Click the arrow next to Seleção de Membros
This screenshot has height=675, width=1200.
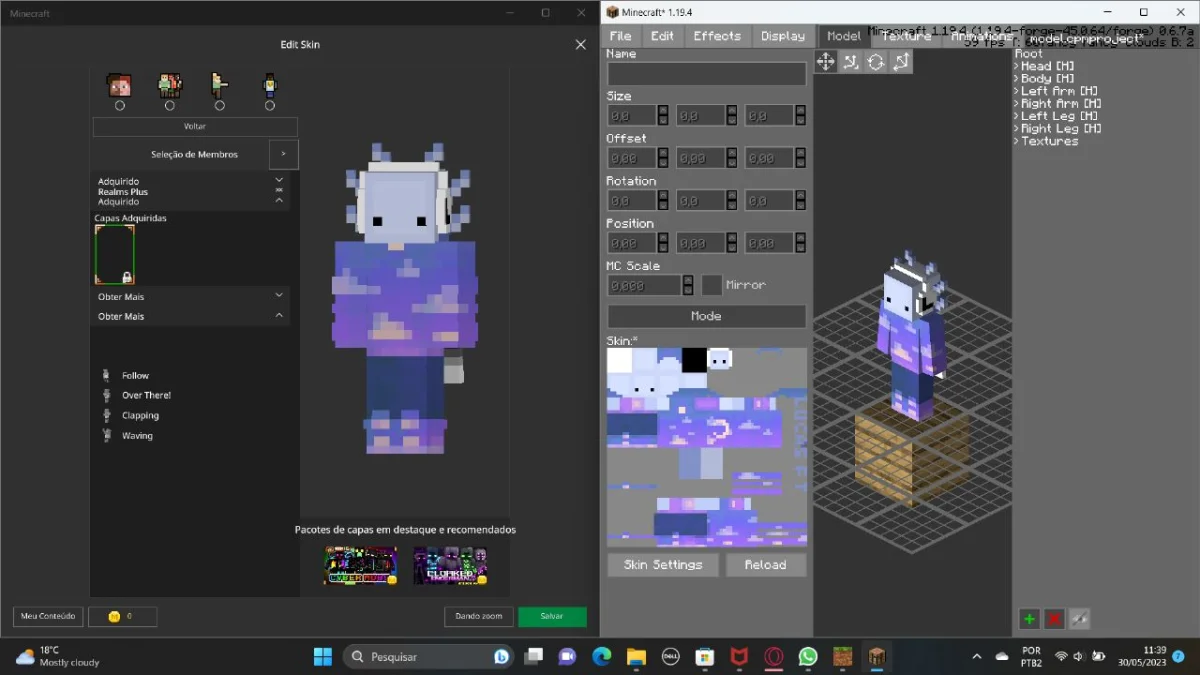coord(283,154)
